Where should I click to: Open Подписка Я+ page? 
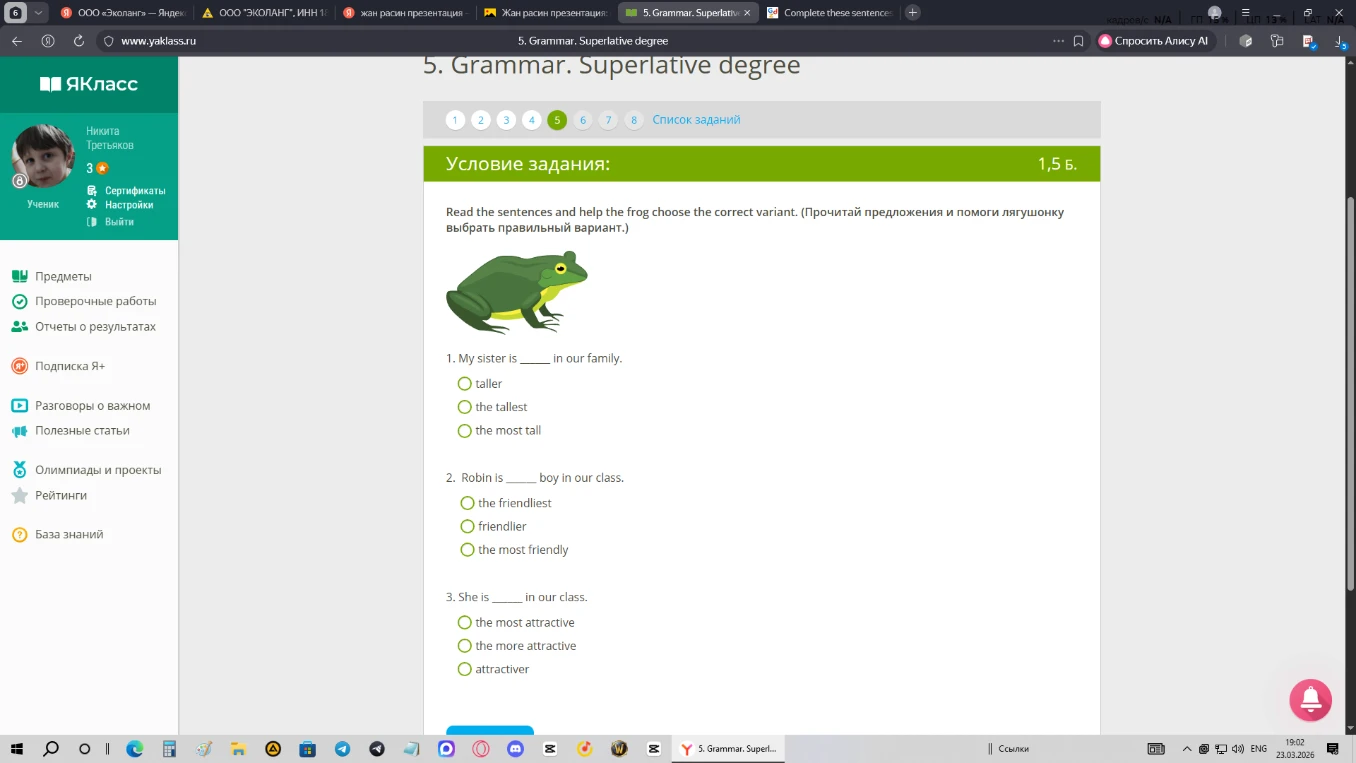(x=58, y=366)
